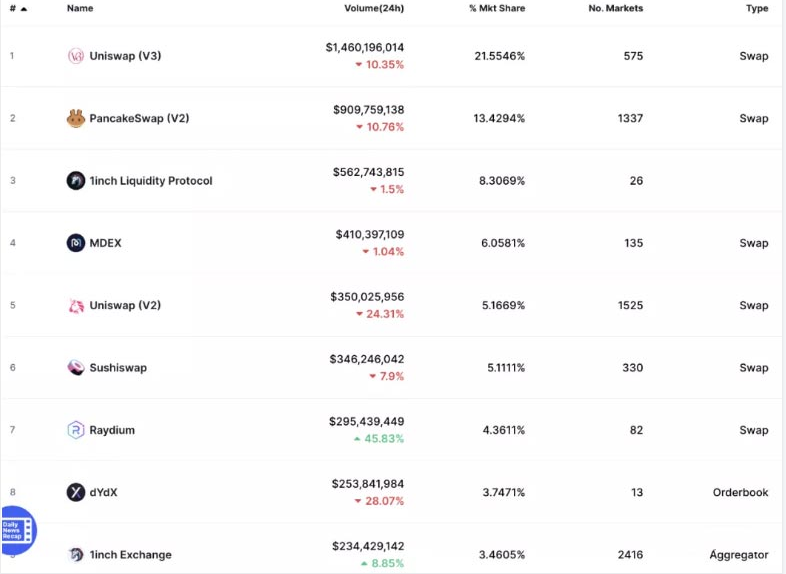Click volume $295,439,449 for Raydium
Viewport: 786px width, 574px height.
[x=366, y=422]
